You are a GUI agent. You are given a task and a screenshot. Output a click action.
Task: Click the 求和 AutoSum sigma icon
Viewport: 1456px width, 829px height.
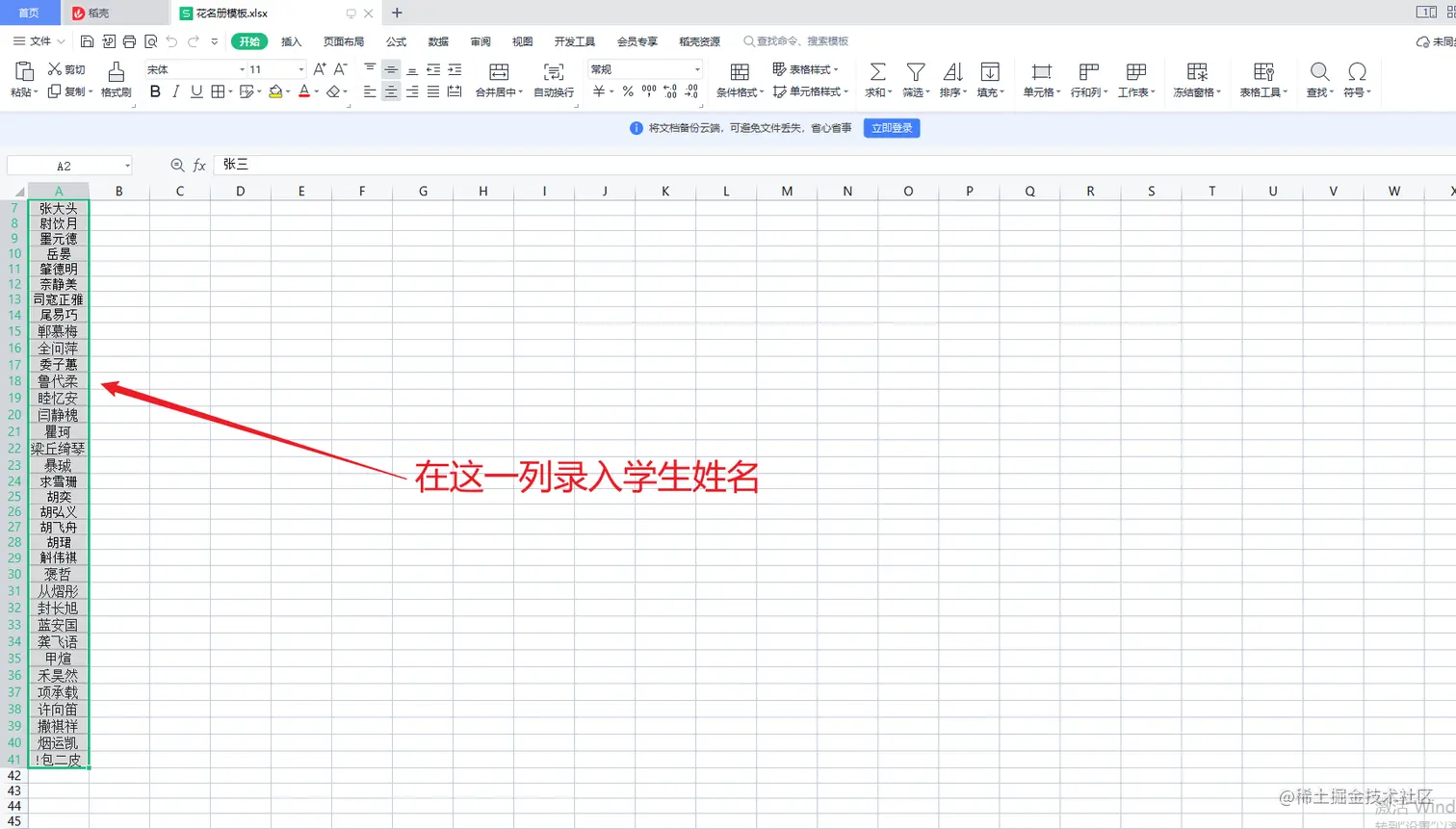point(877,71)
